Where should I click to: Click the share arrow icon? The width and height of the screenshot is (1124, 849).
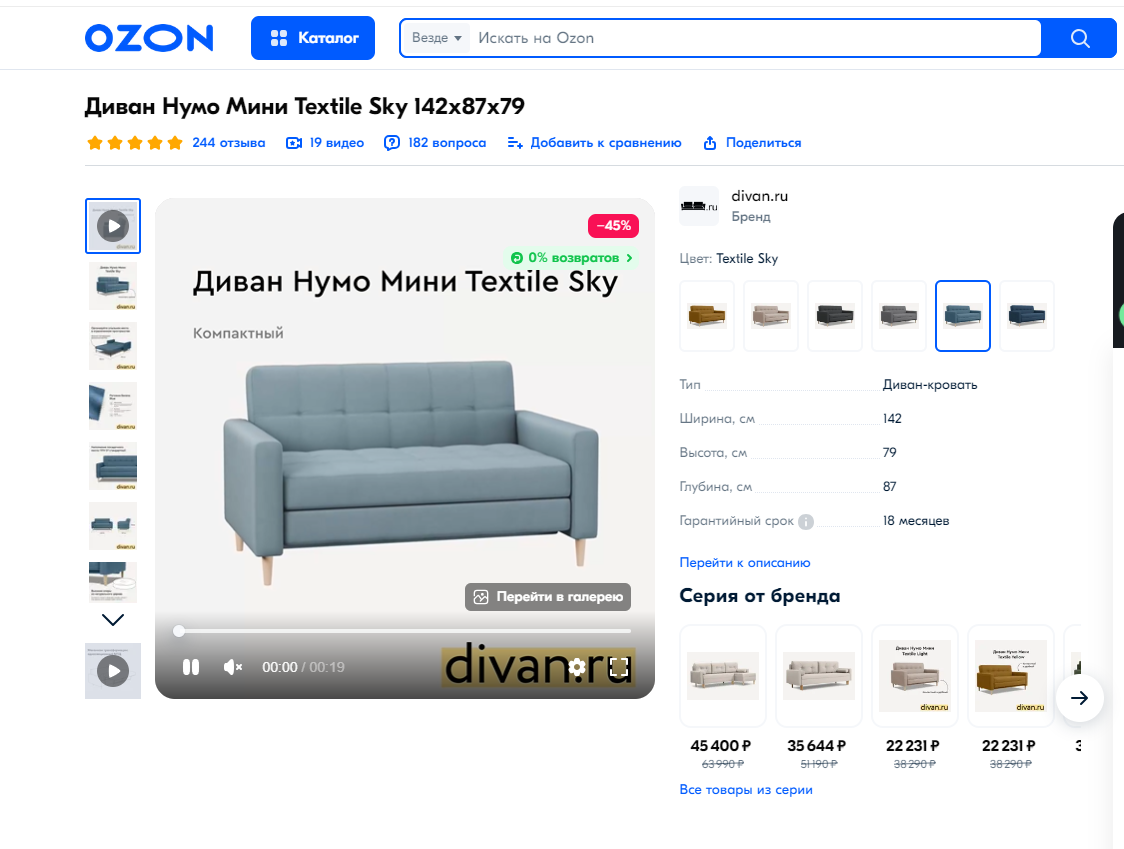710,143
